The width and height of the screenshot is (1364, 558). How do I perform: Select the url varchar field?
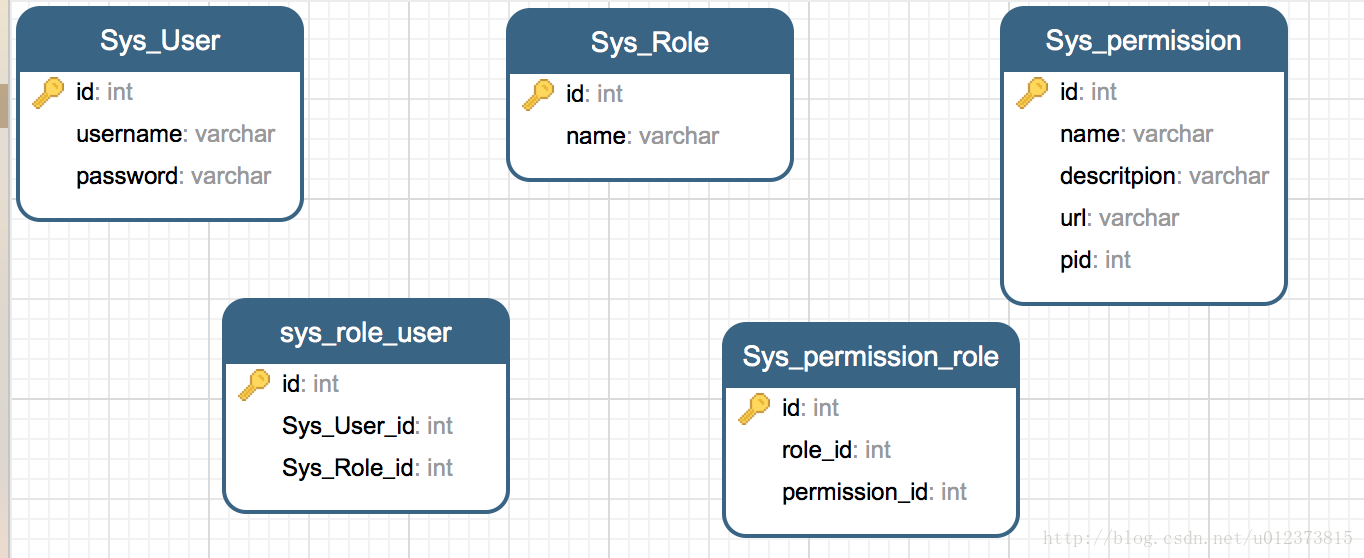pyautogui.click(x=1119, y=218)
